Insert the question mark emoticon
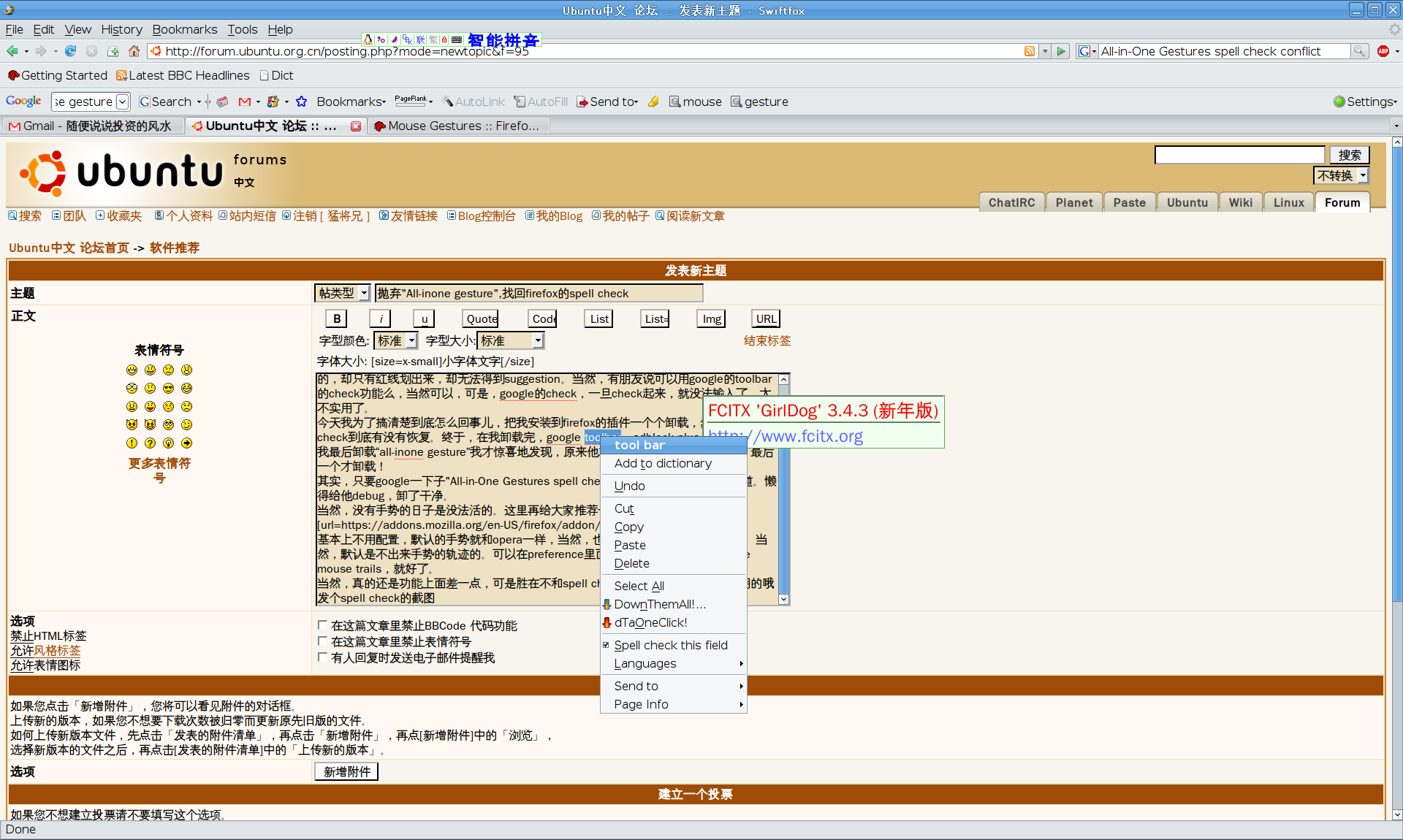Screen dimensions: 1403x840 150,443
